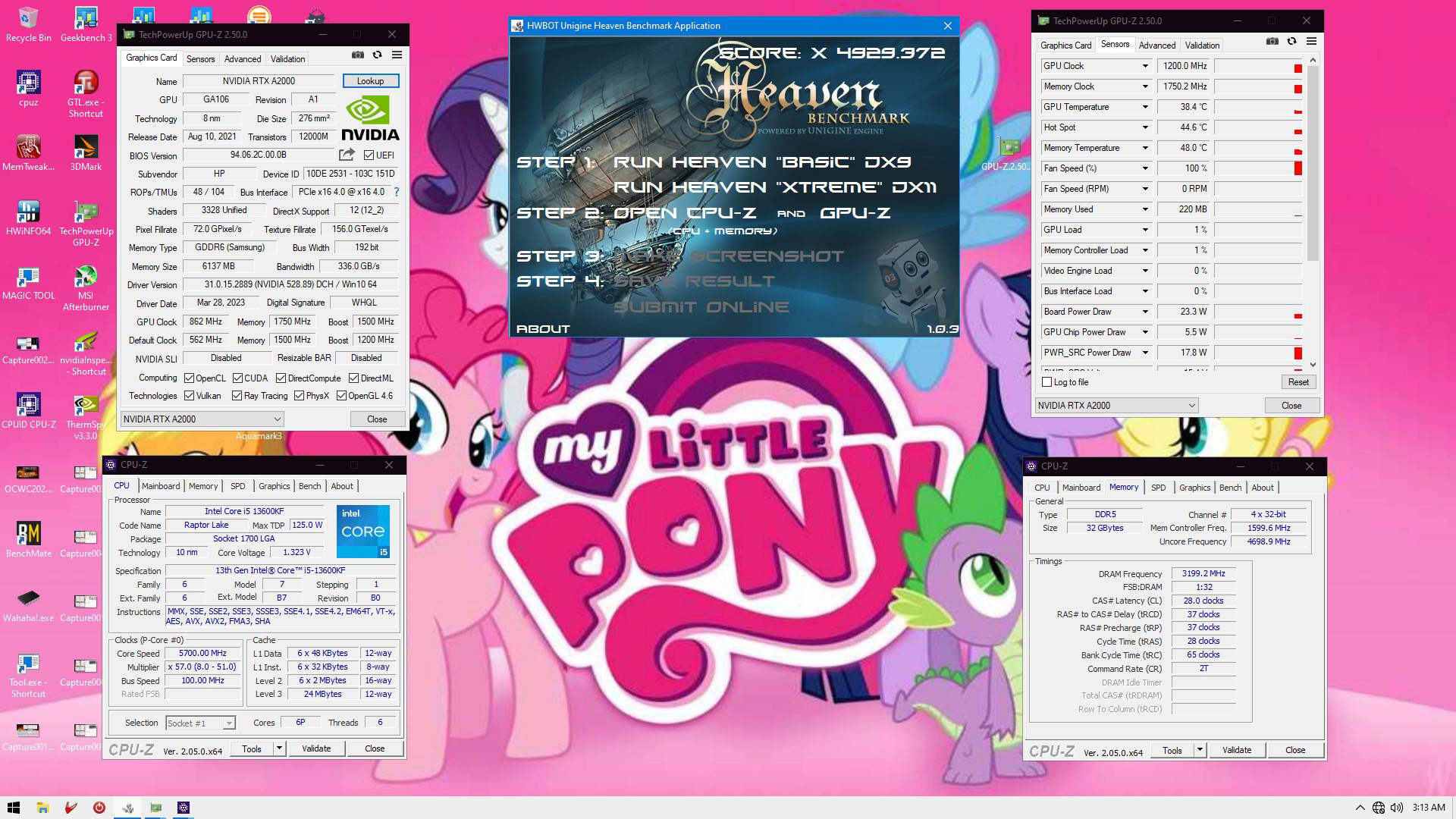Launch MAGIC TOOL desktop icon

[x=29, y=282]
